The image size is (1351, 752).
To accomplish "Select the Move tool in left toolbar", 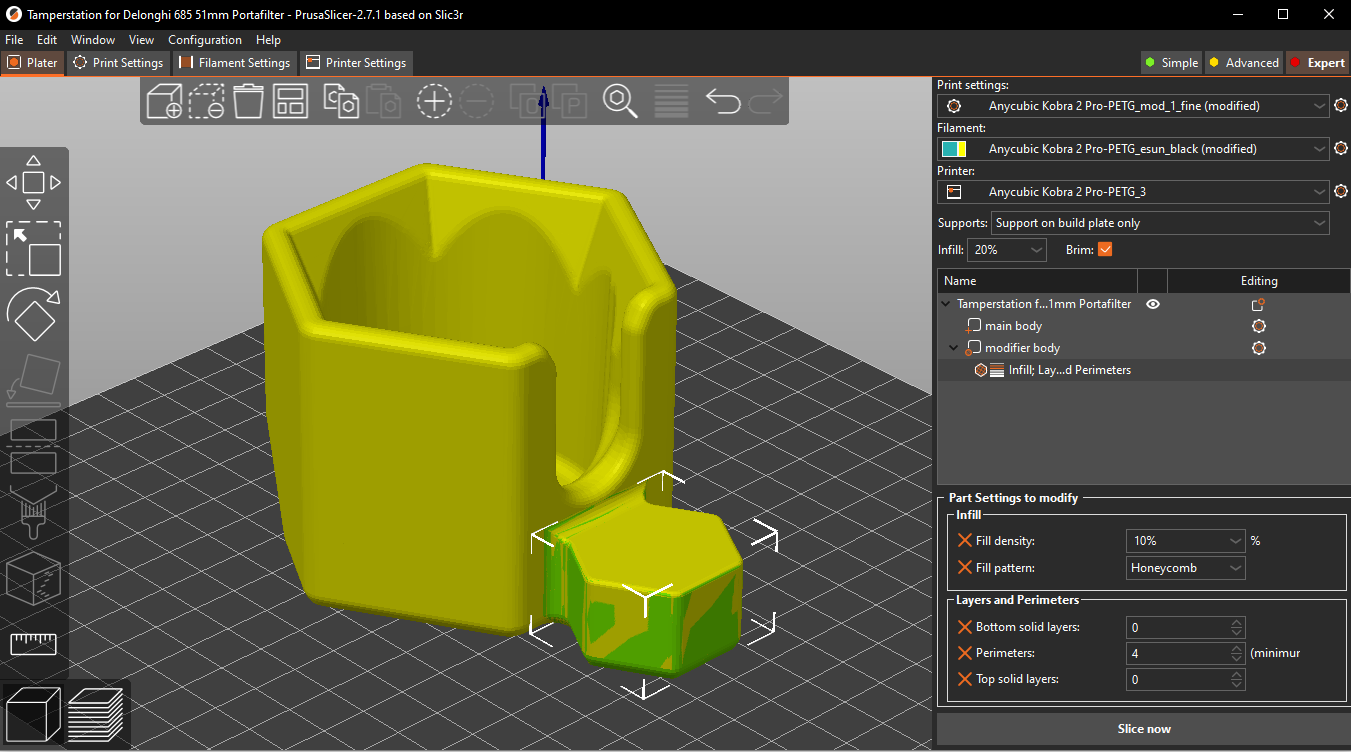I will pyautogui.click(x=34, y=182).
